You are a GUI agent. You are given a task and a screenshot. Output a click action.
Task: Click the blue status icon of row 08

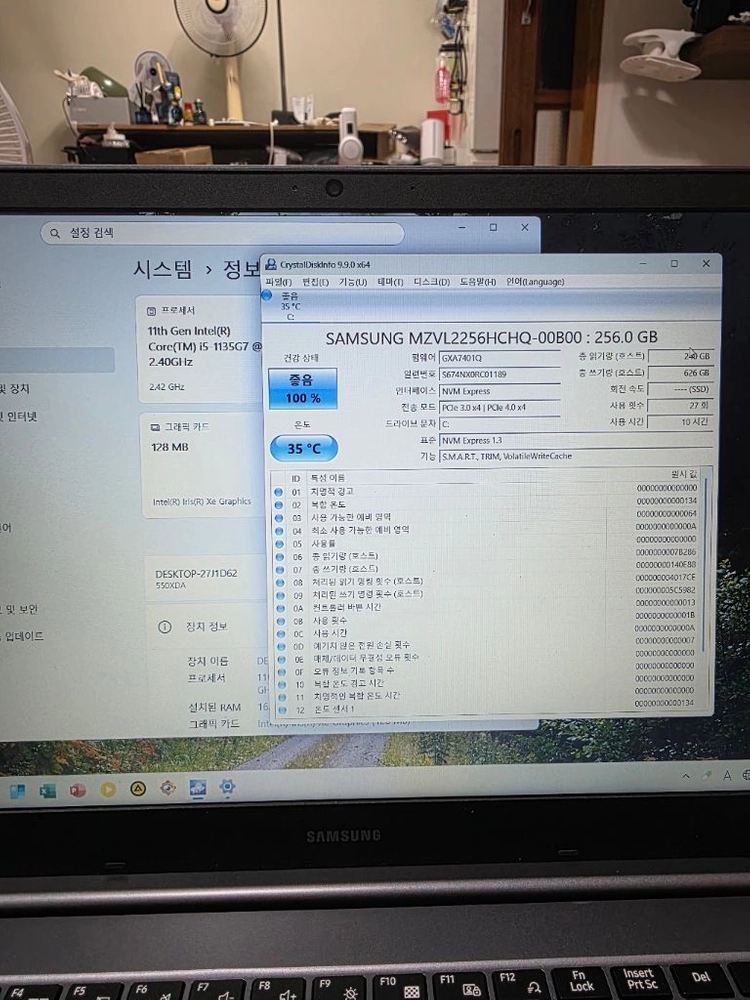280,582
